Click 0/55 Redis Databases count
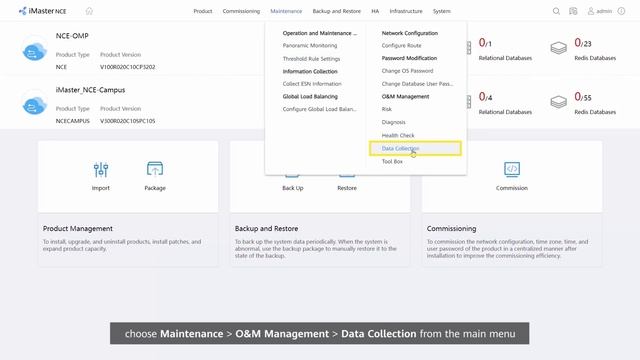 [583, 97]
